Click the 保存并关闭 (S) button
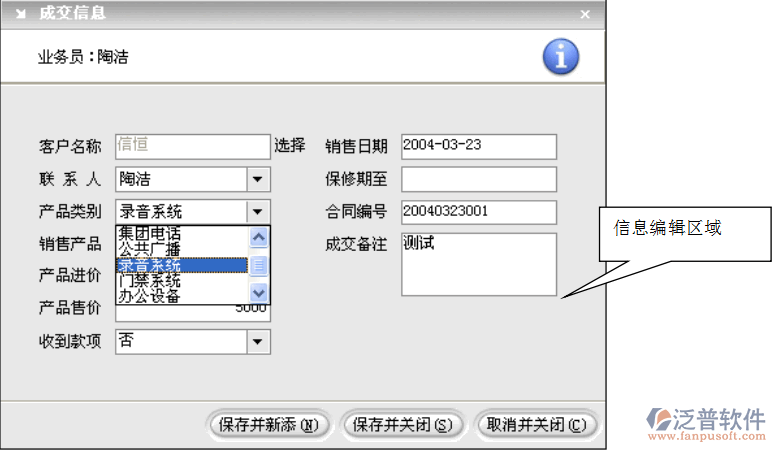 [403, 425]
